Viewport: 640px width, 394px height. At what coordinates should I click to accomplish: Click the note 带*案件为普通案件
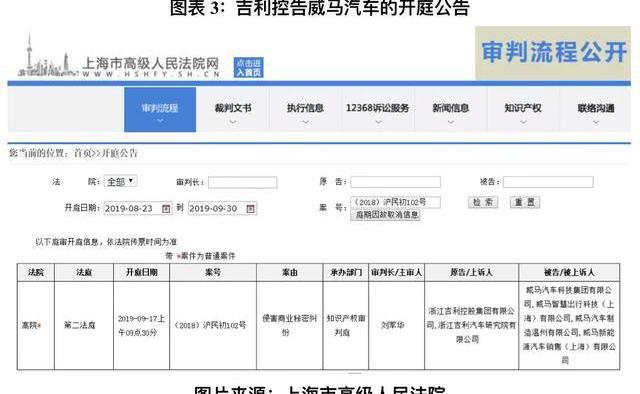tap(200, 256)
